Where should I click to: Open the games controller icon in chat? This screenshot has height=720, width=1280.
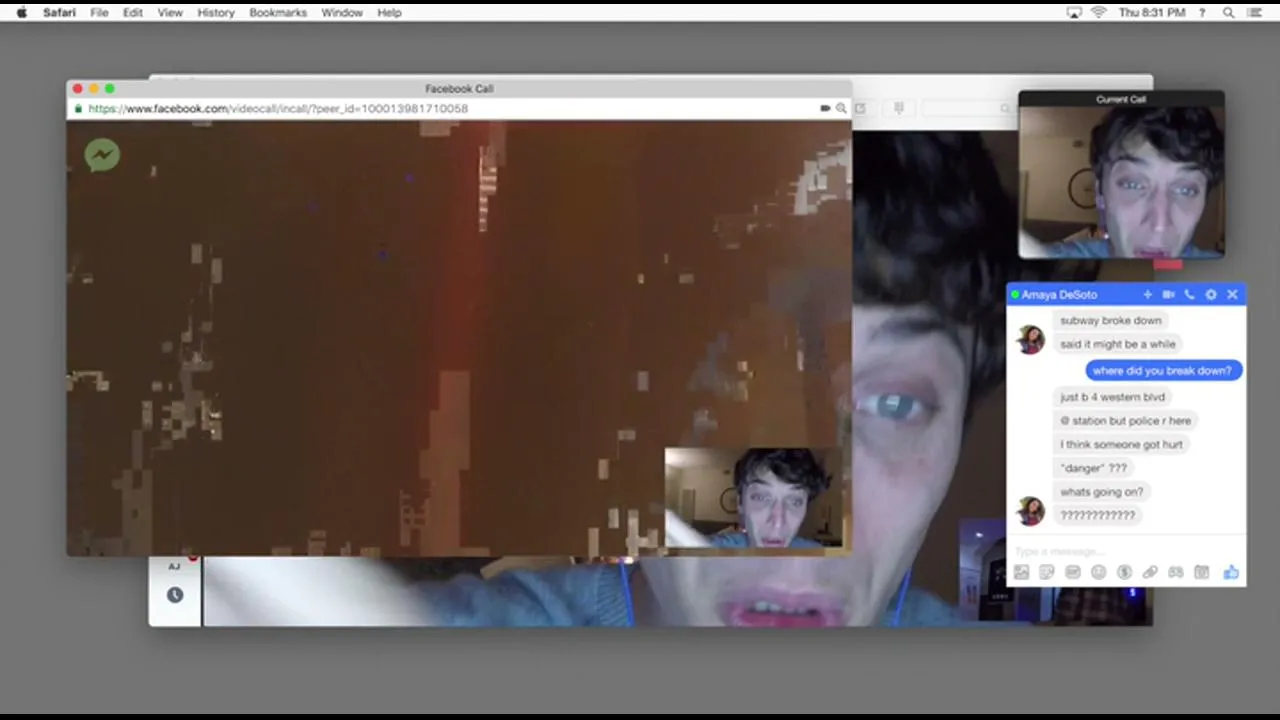tap(1176, 573)
